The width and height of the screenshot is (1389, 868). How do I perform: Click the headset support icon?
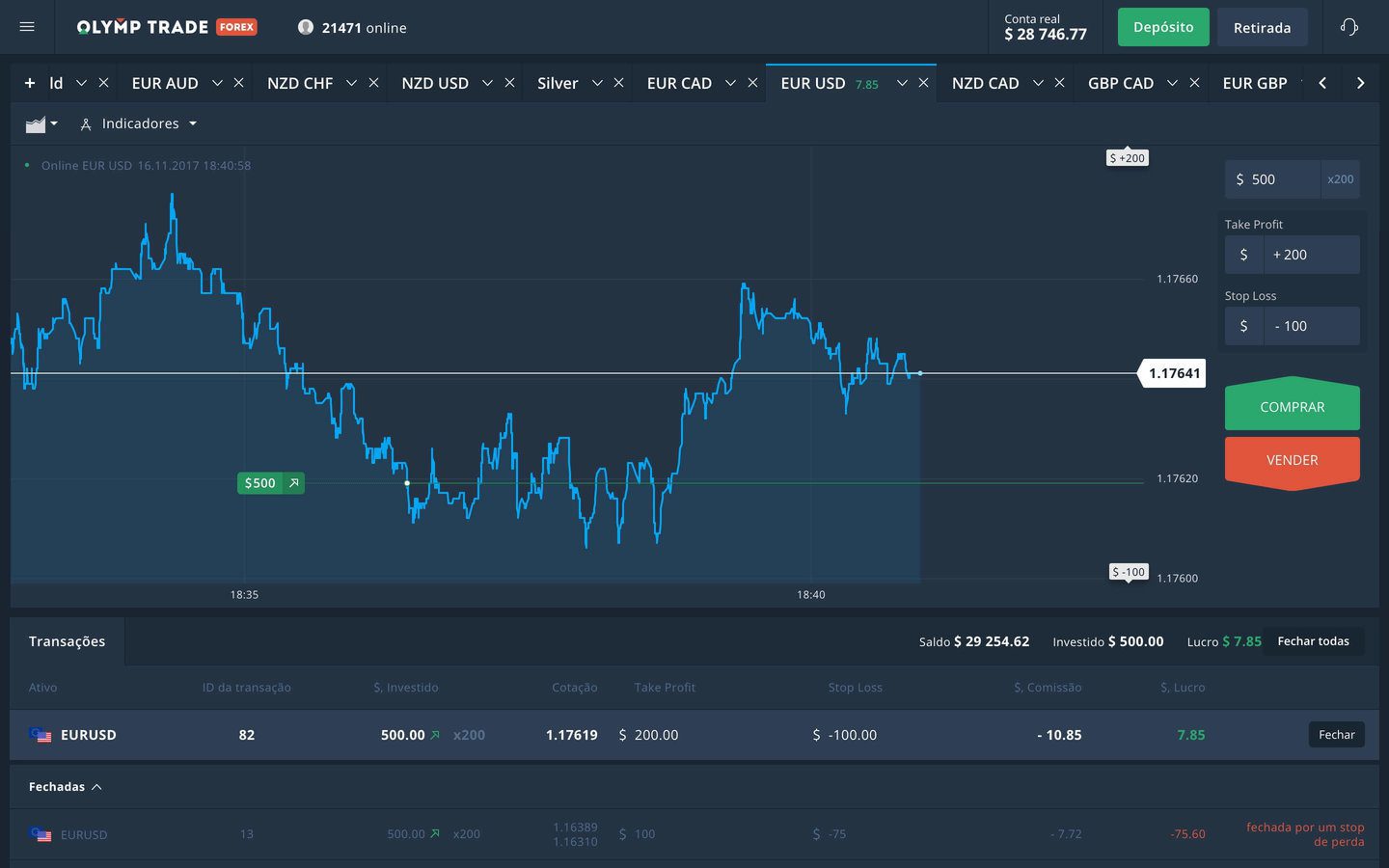pyautogui.click(x=1348, y=27)
